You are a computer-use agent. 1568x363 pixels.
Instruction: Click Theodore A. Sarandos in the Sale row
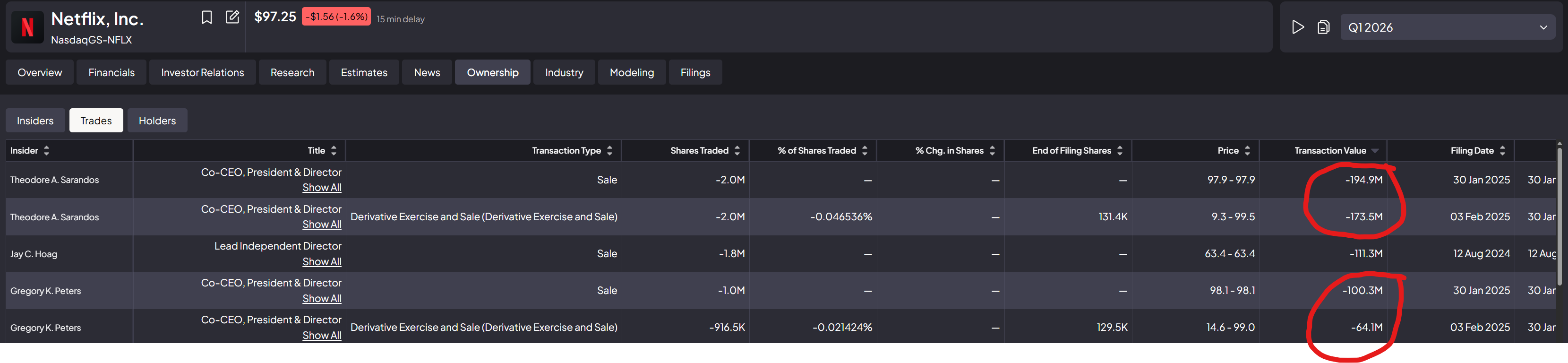click(54, 180)
